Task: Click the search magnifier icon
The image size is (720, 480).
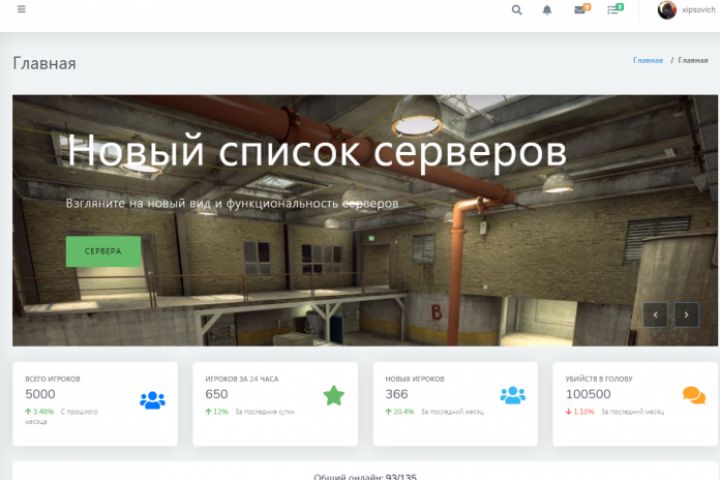Action: point(517,10)
